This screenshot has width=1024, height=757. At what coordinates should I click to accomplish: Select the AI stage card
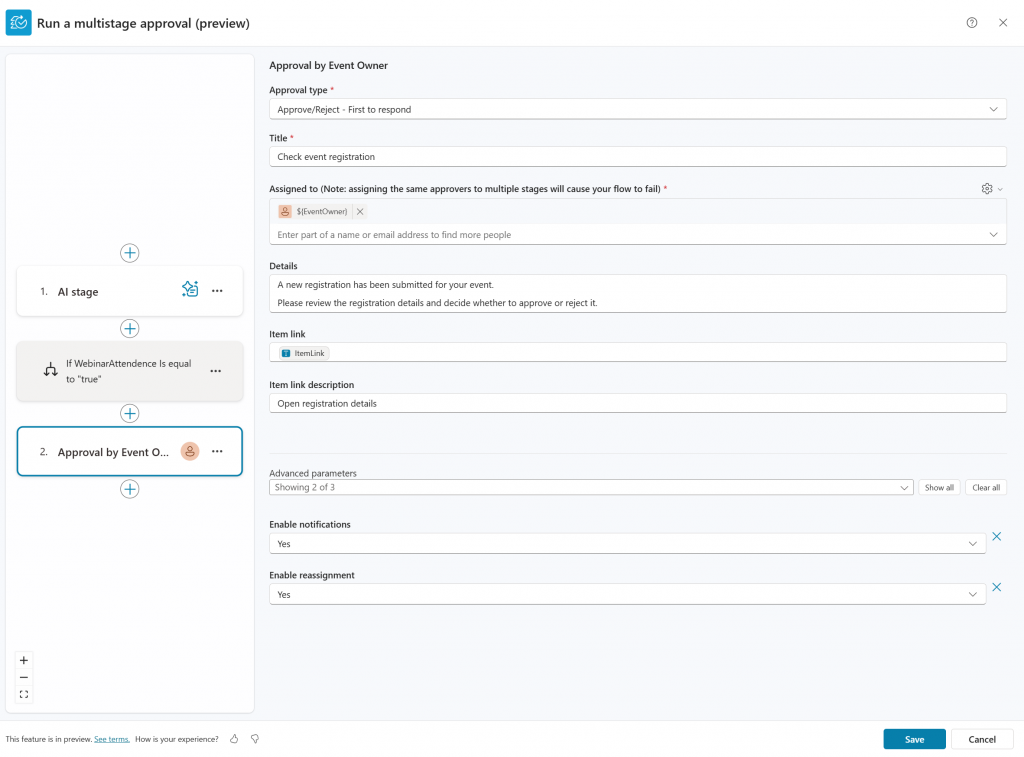coord(100,292)
